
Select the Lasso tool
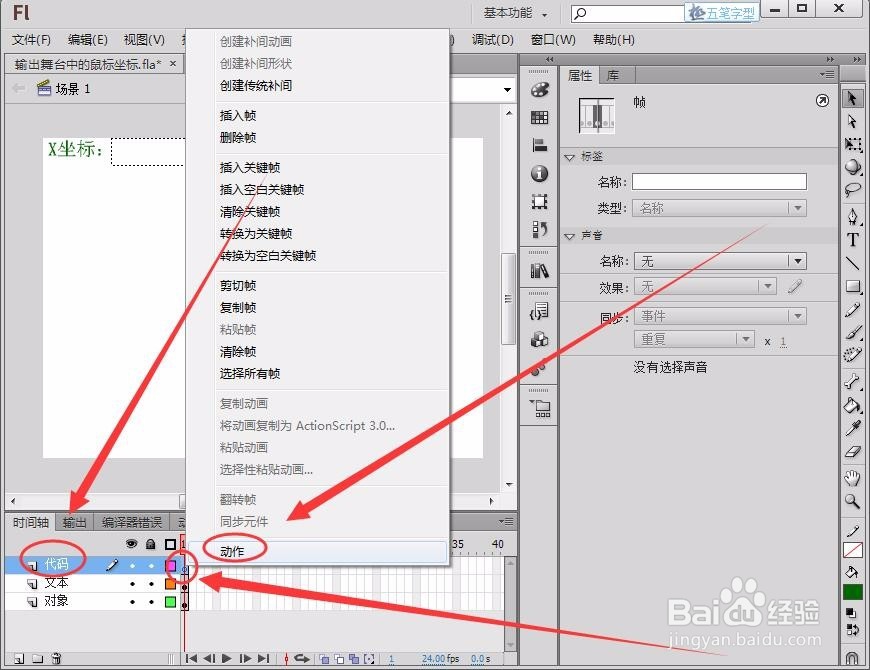[852, 190]
